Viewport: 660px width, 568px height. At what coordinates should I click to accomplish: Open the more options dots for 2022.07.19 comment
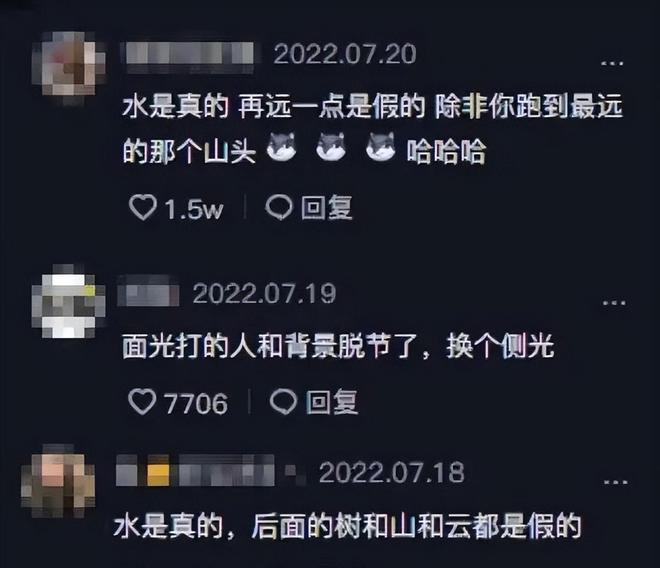tap(614, 303)
